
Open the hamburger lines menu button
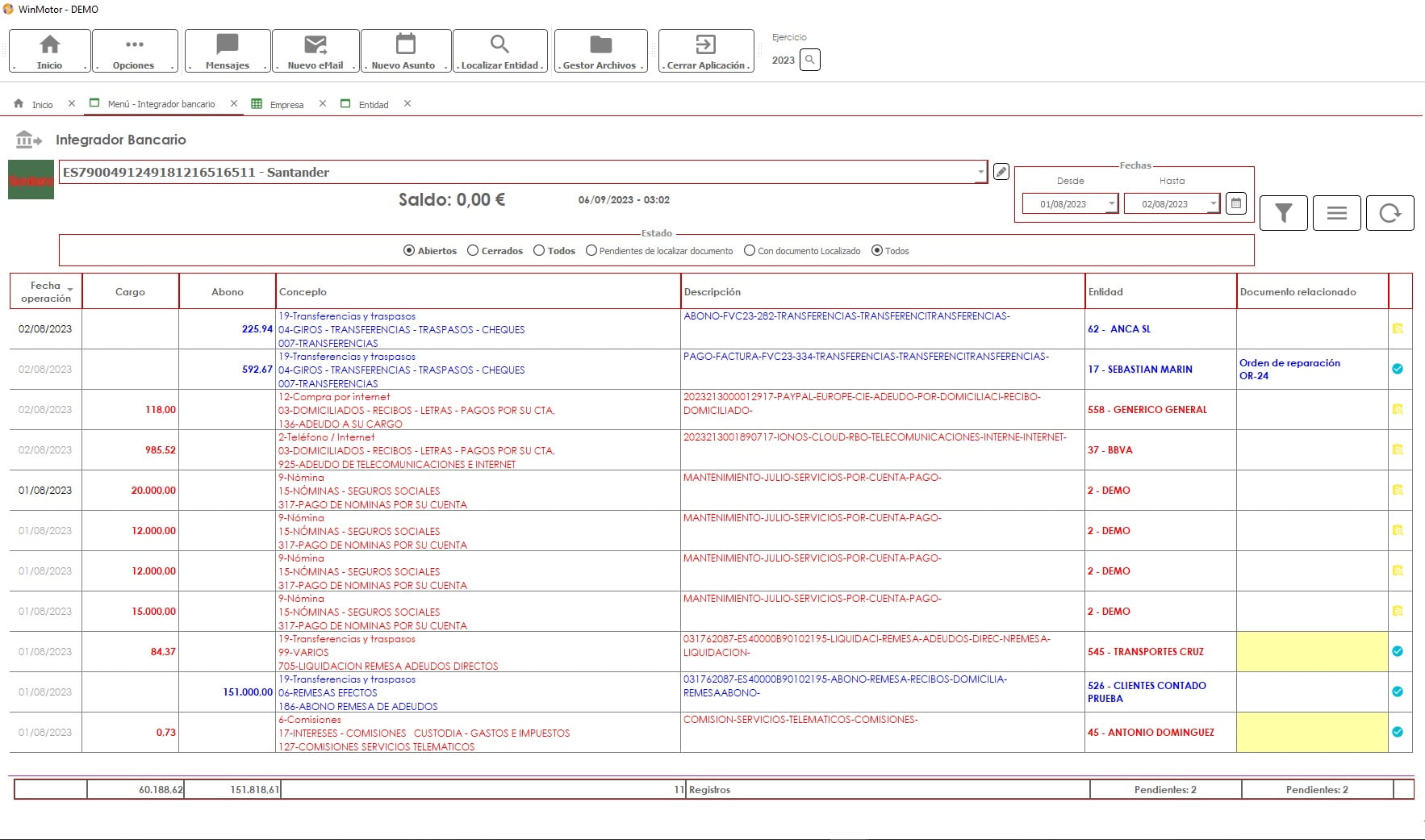click(x=1336, y=213)
